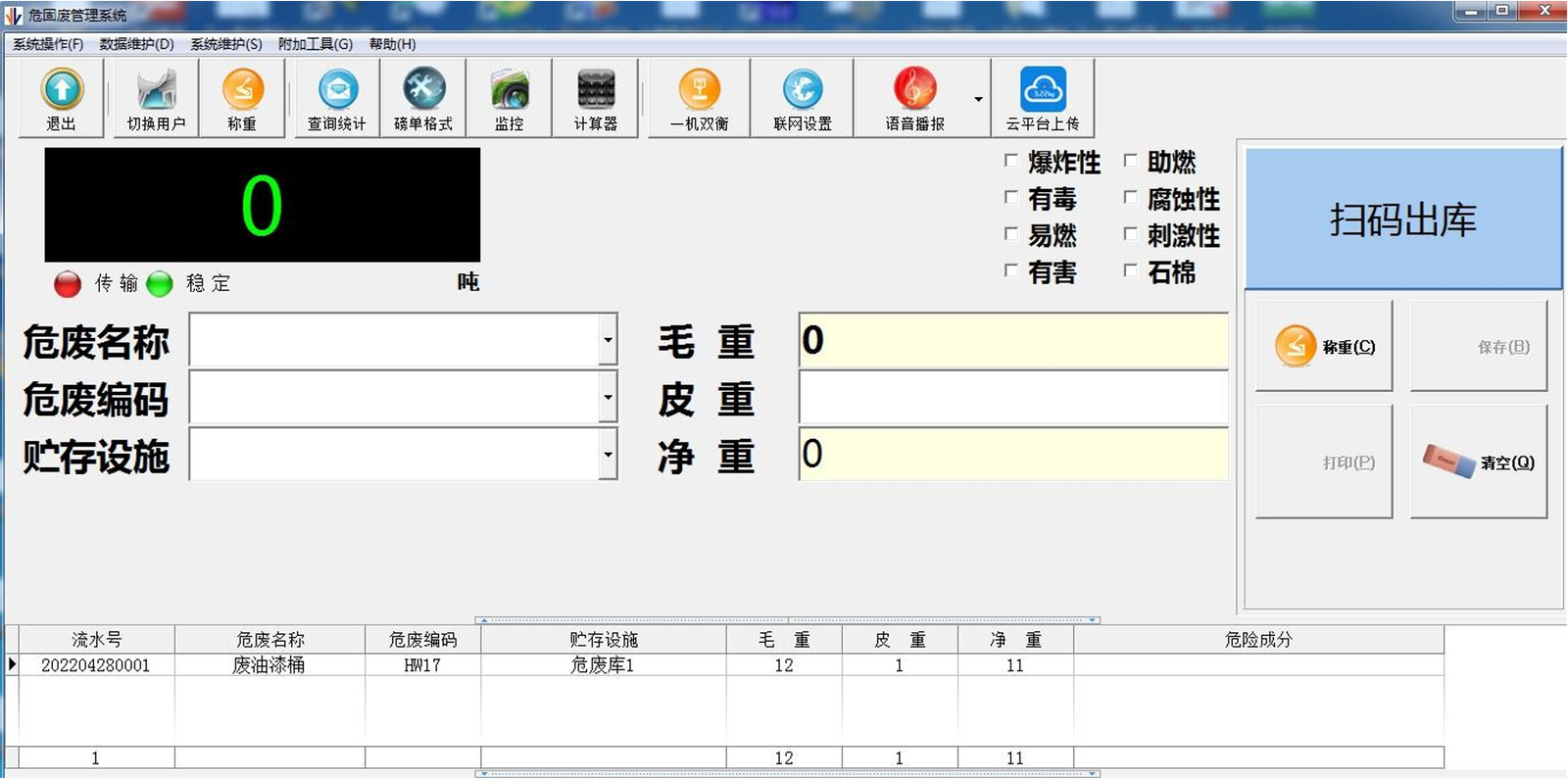This screenshot has height=779, width=1568.
Task: Open 联网设置 network settings icon
Action: tap(803, 98)
